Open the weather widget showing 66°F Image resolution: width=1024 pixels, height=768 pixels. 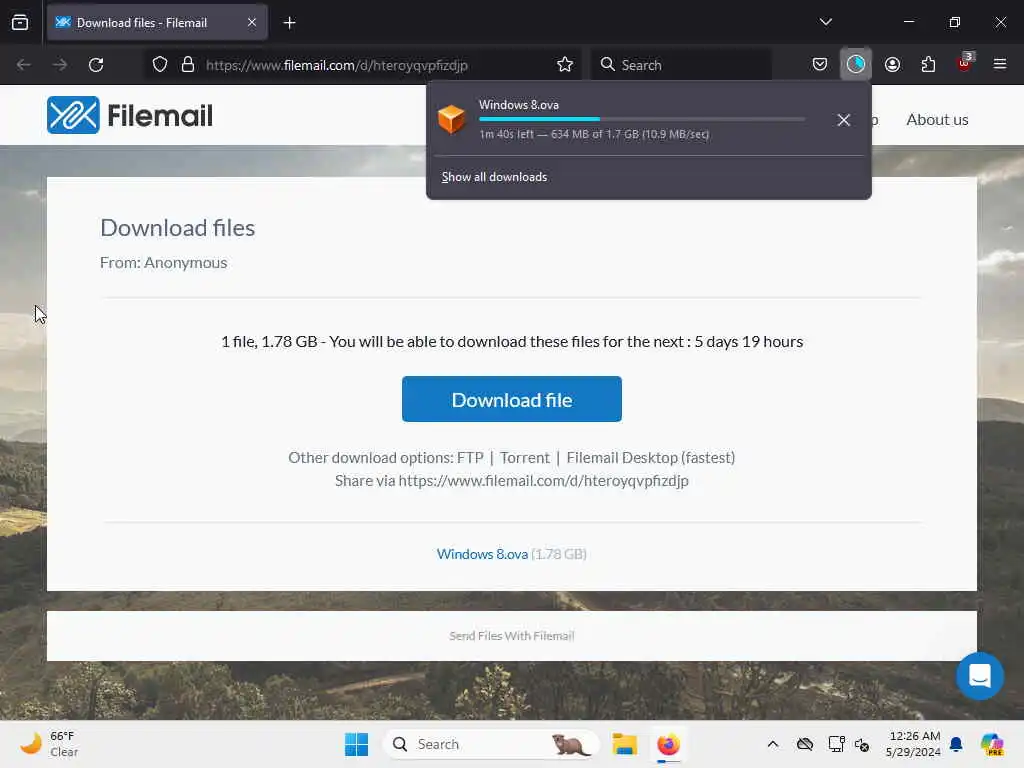pyautogui.click(x=49, y=744)
